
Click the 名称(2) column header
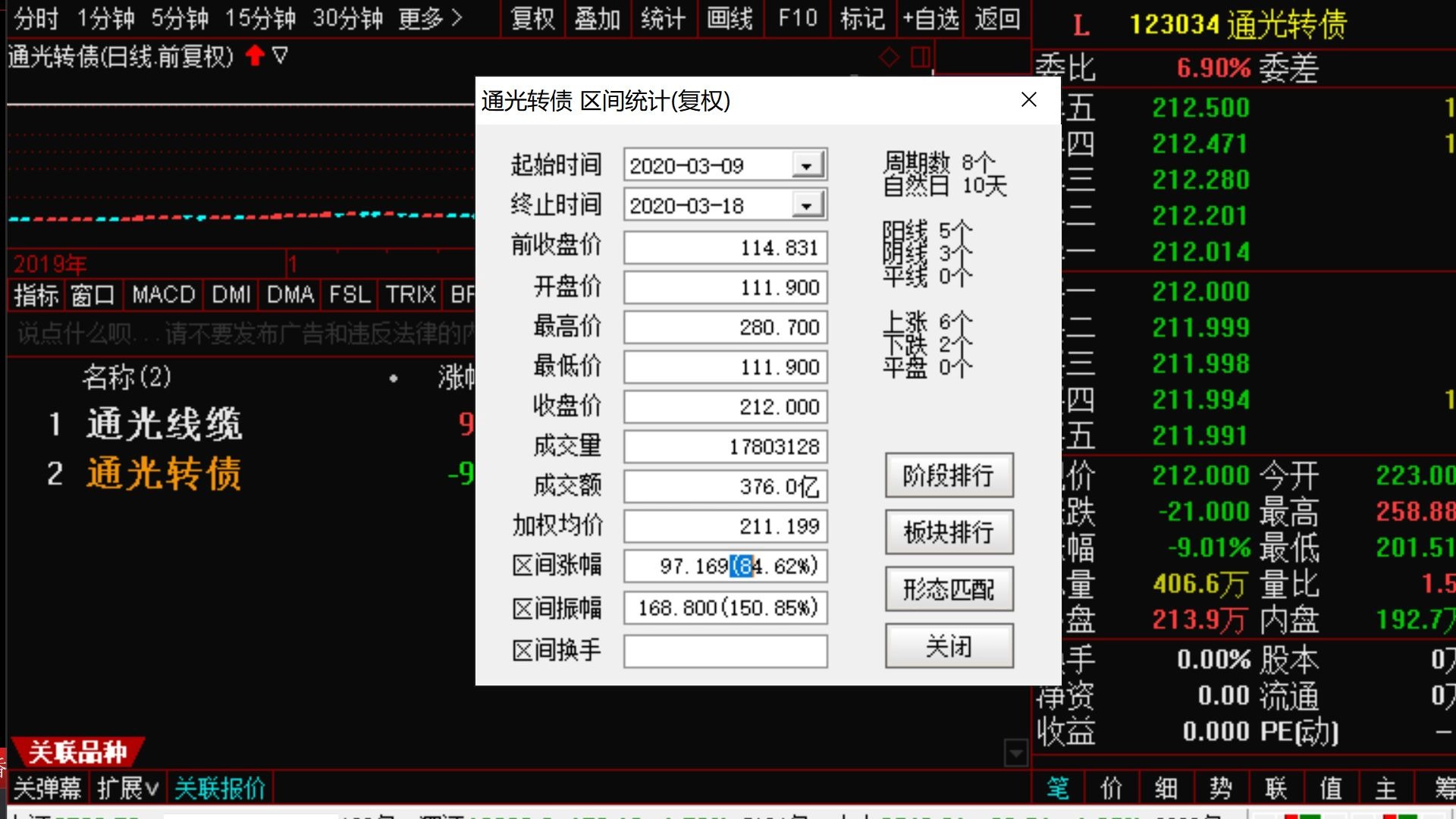click(x=127, y=376)
